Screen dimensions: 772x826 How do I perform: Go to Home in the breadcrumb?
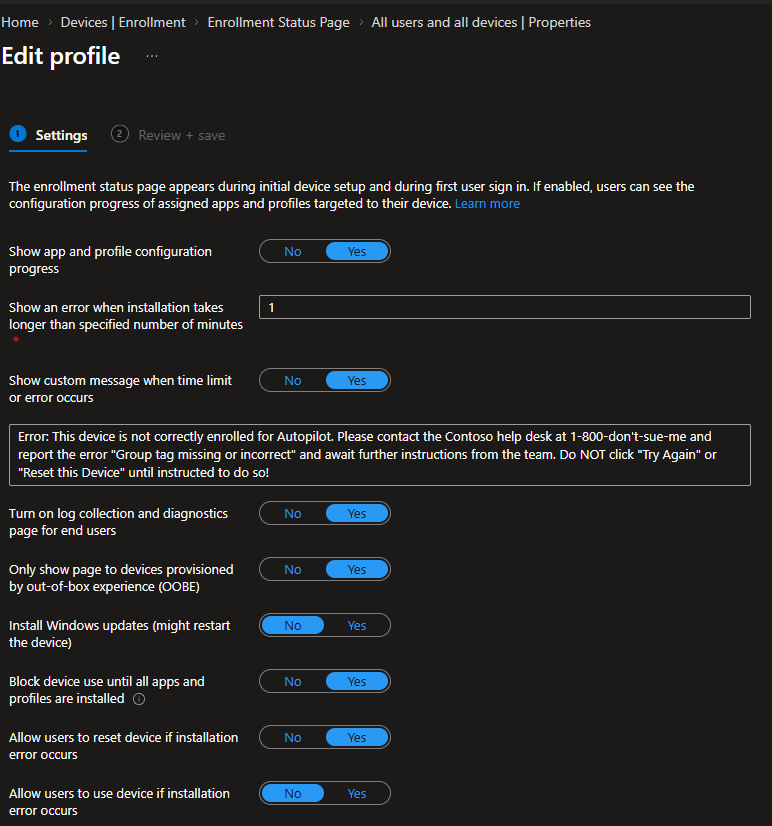[x=20, y=22]
